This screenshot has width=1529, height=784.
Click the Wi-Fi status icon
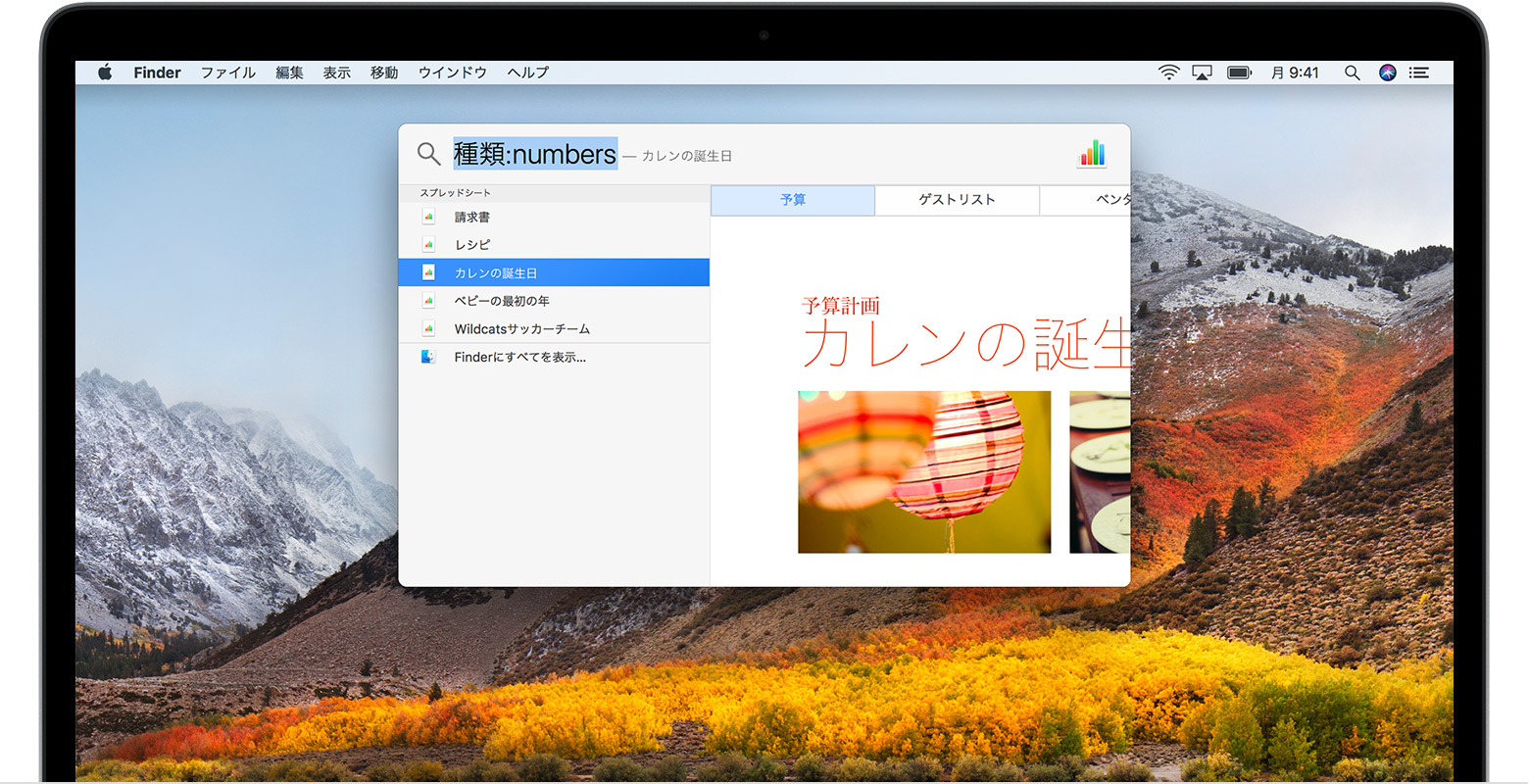[1168, 73]
